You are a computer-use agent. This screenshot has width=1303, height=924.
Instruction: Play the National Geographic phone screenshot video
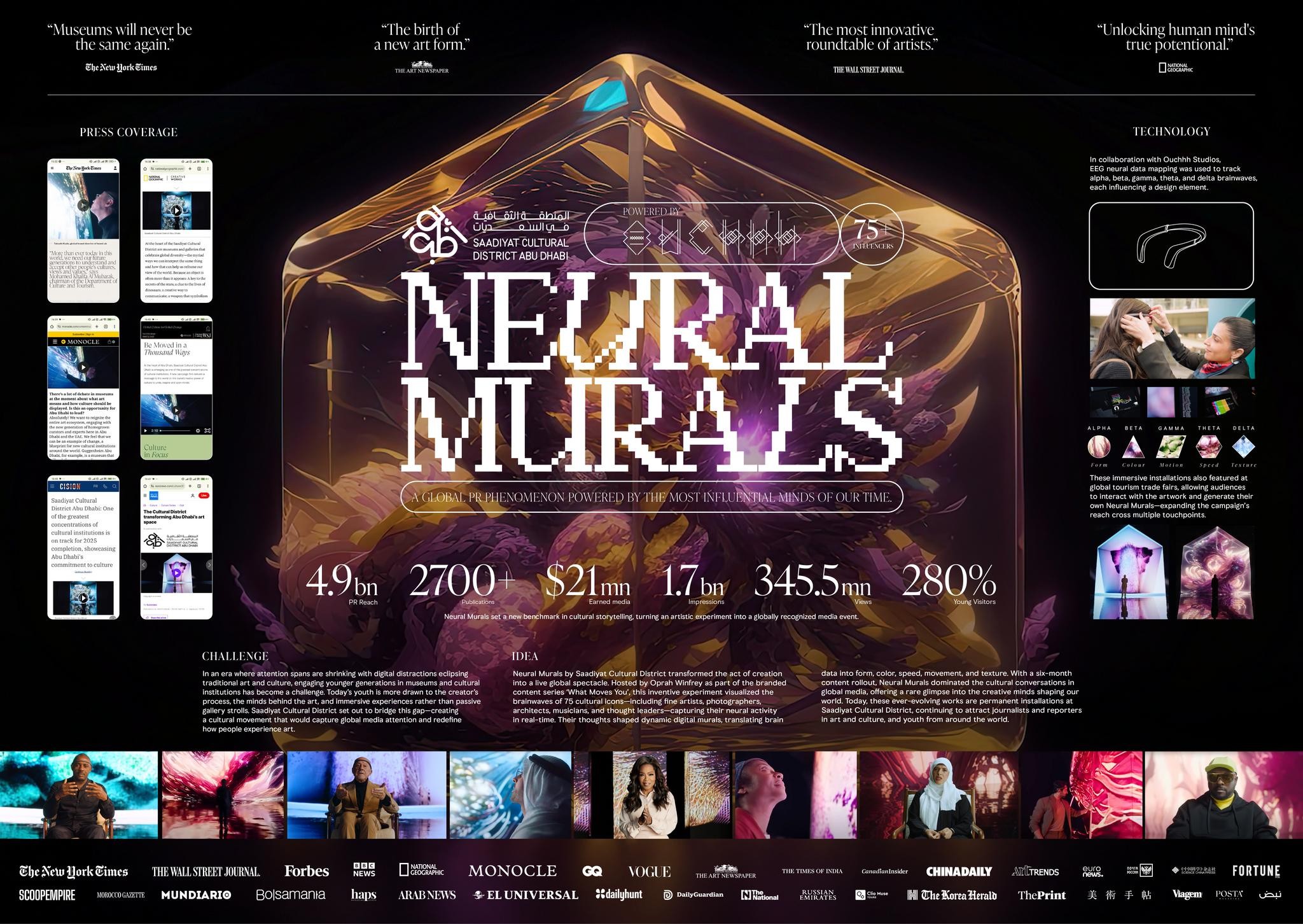pyautogui.click(x=176, y=211)
